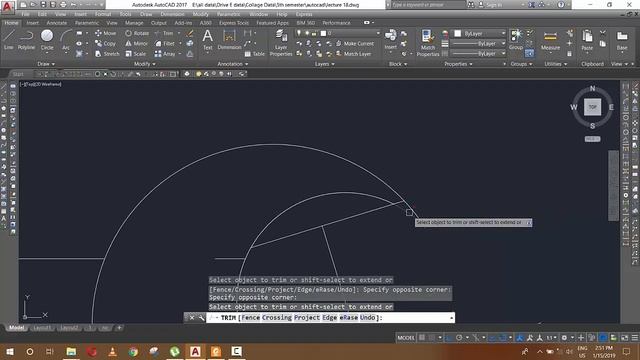Toggle polar tracking in status bar
Screen dimensions: 640x360
click(x=460, y=338)
